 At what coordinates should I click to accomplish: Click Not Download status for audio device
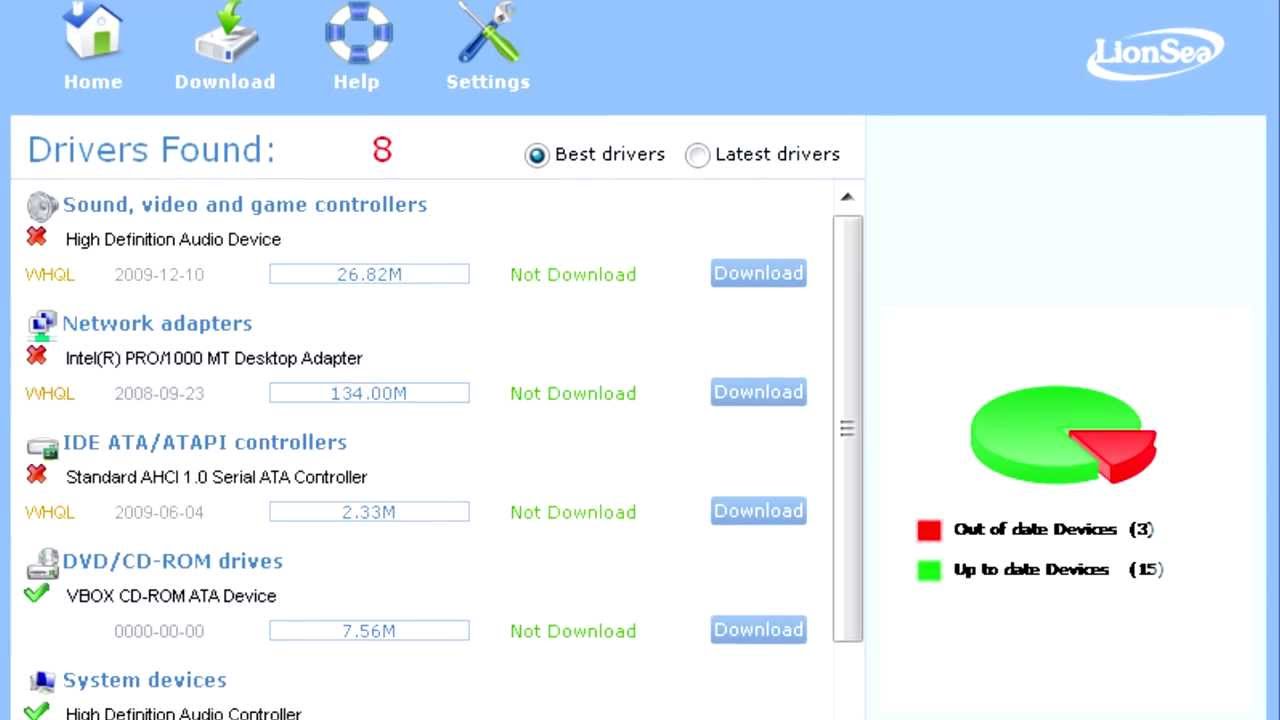pyautogui.click(x=573, y=274)
